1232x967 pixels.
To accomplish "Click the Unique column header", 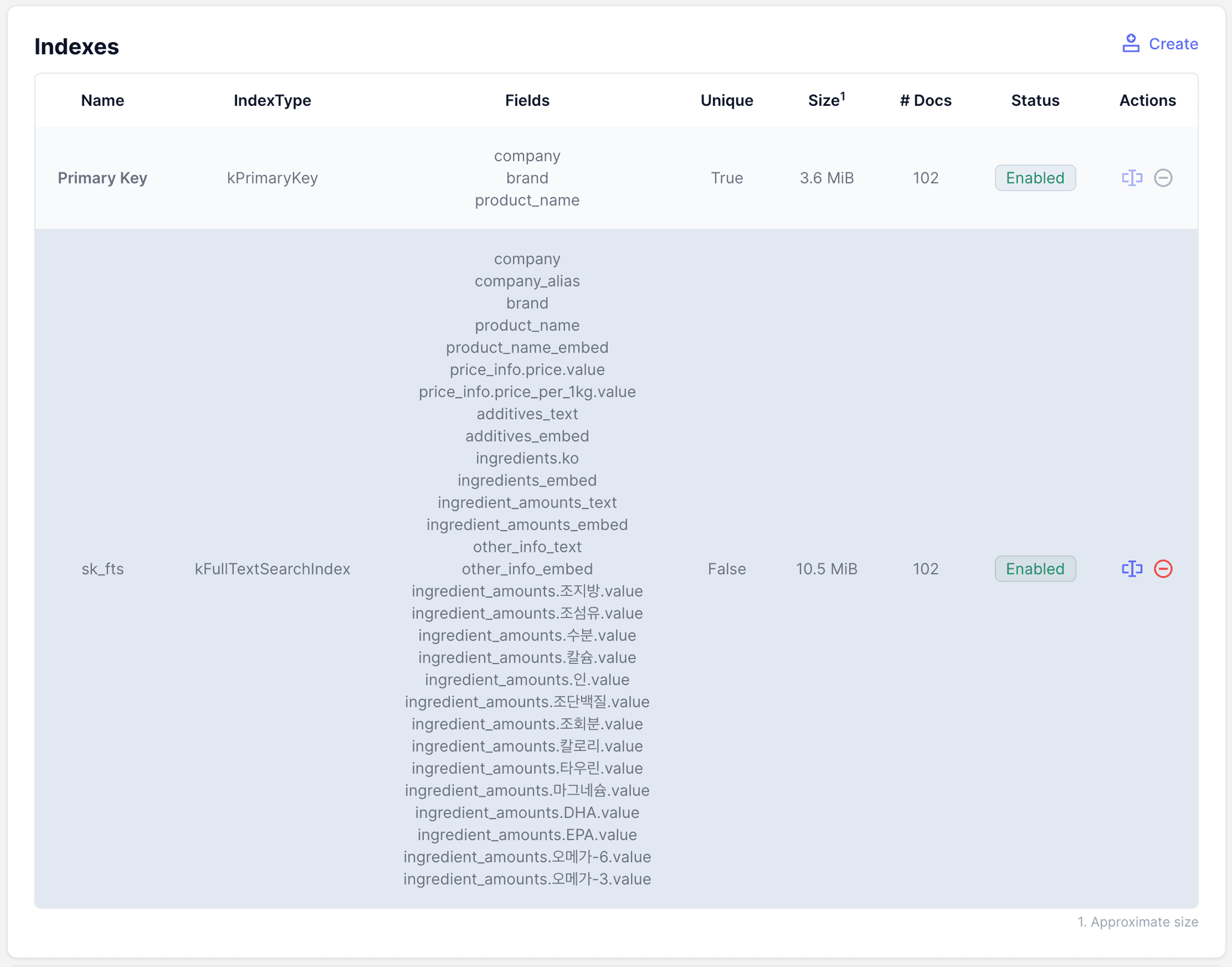I will (727, 100).
